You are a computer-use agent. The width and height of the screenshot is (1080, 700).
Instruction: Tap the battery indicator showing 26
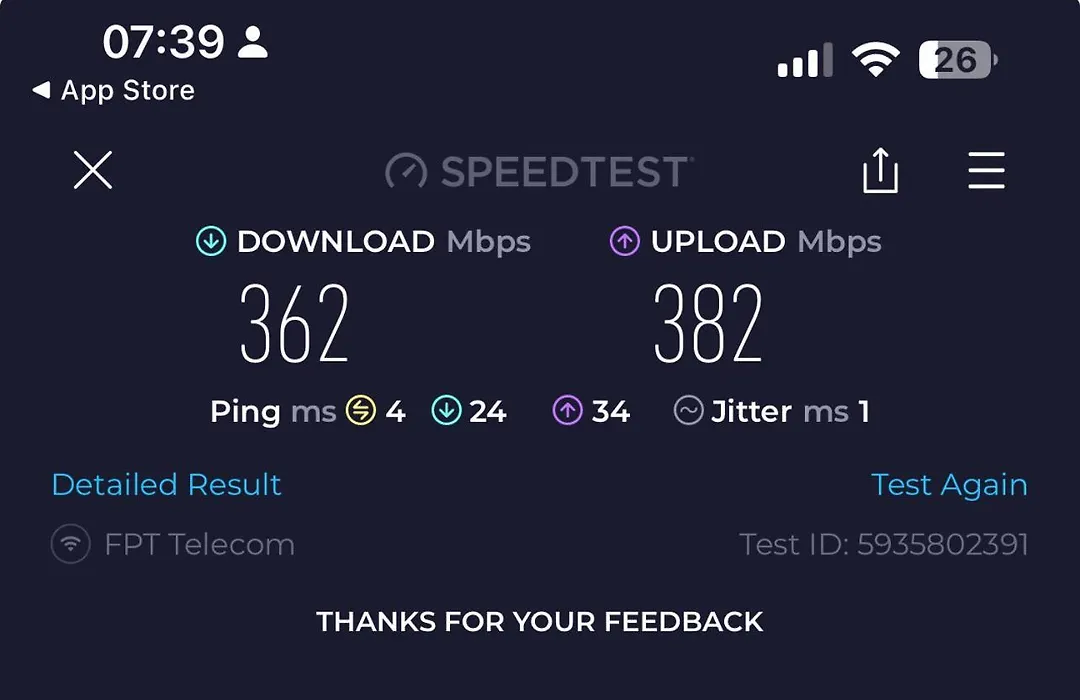(958, 60)
